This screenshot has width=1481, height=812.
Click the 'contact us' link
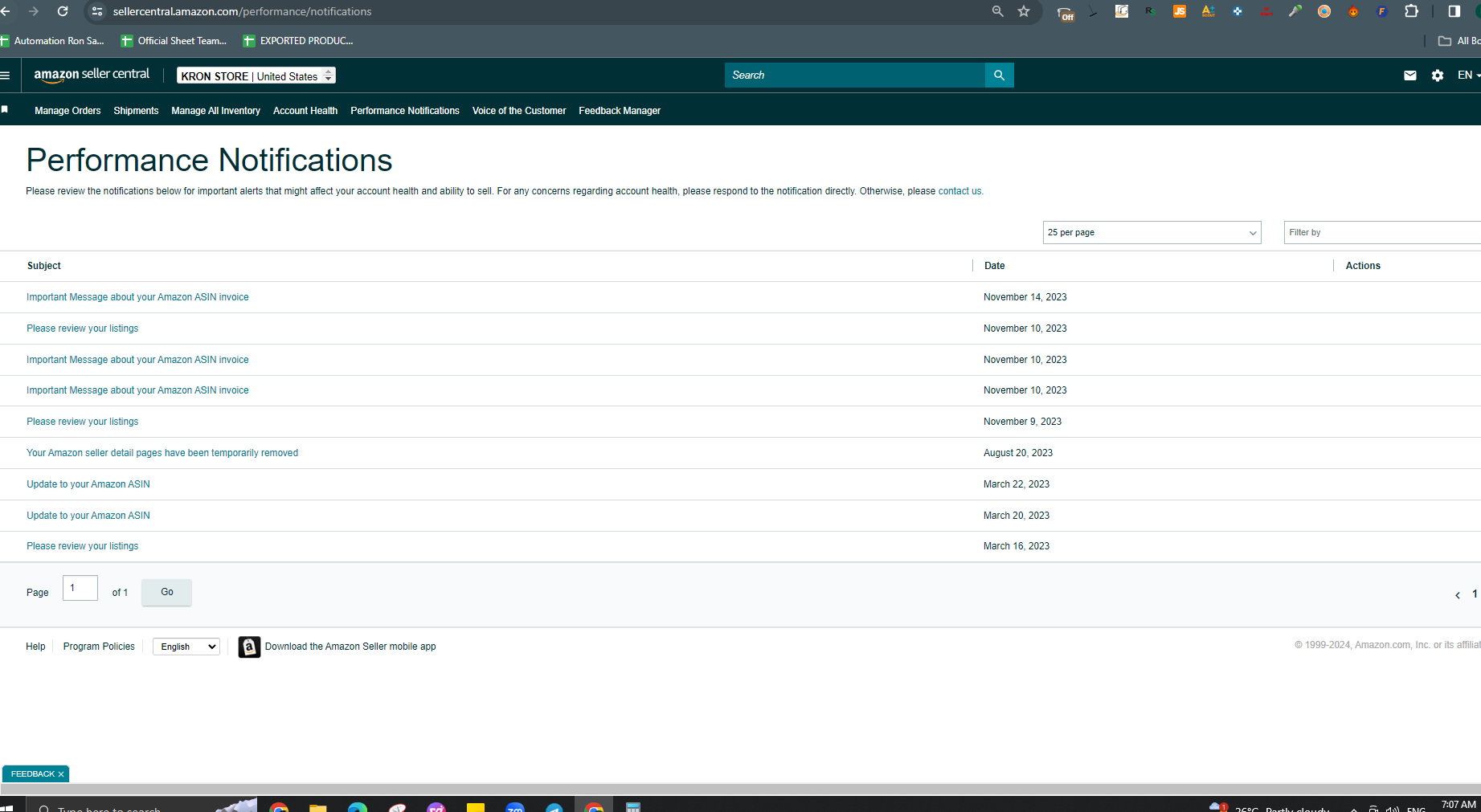pos(959,191)
